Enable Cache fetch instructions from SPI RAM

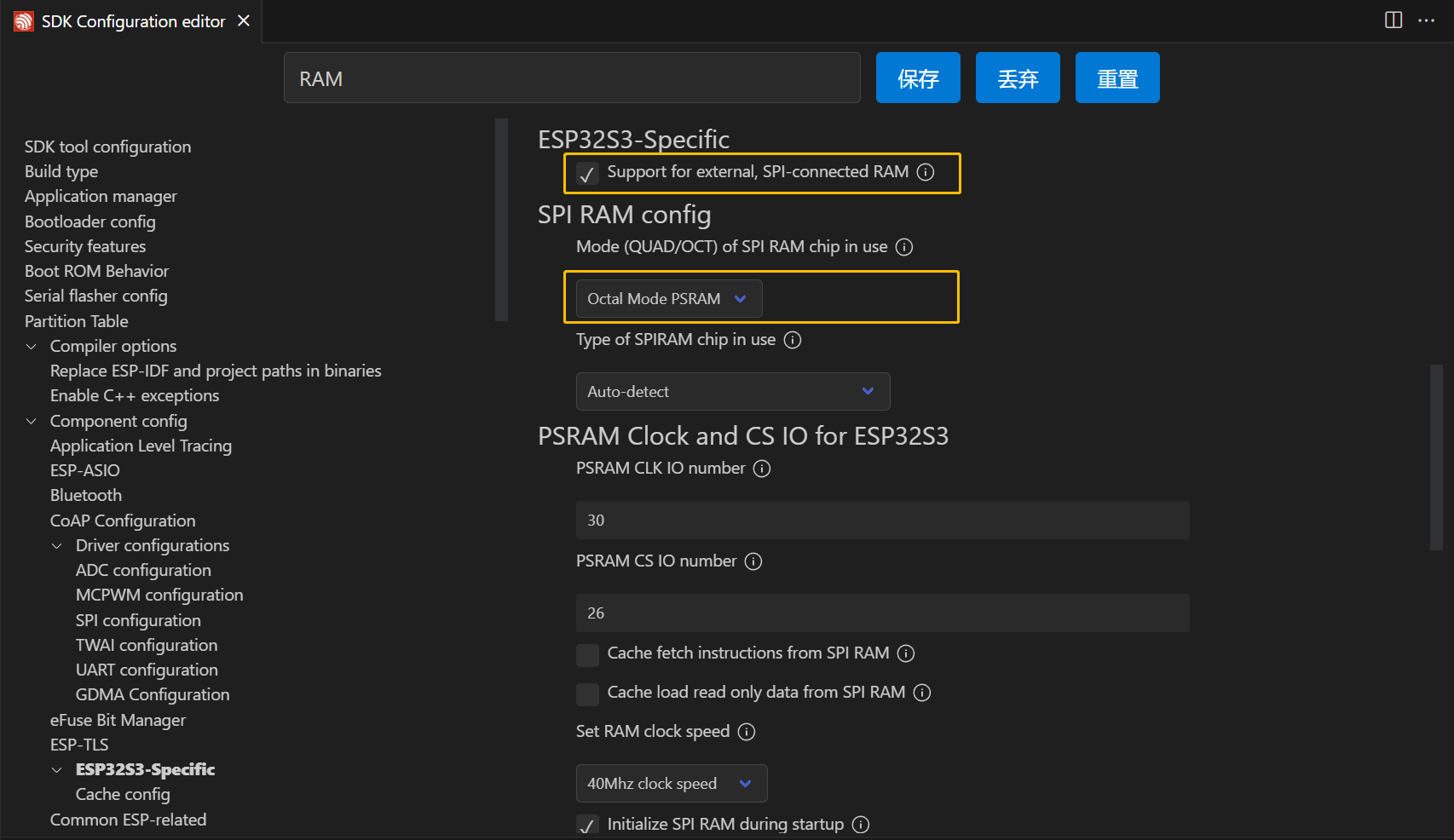coord(587,655)
